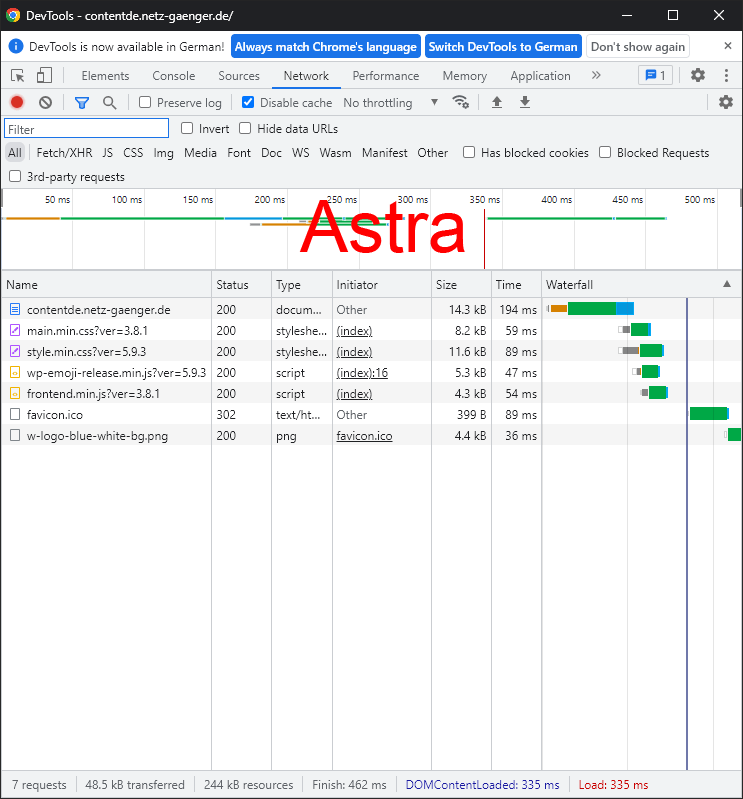Export HAR file download arrow
The image size is (743, 799).
[525, 102]
